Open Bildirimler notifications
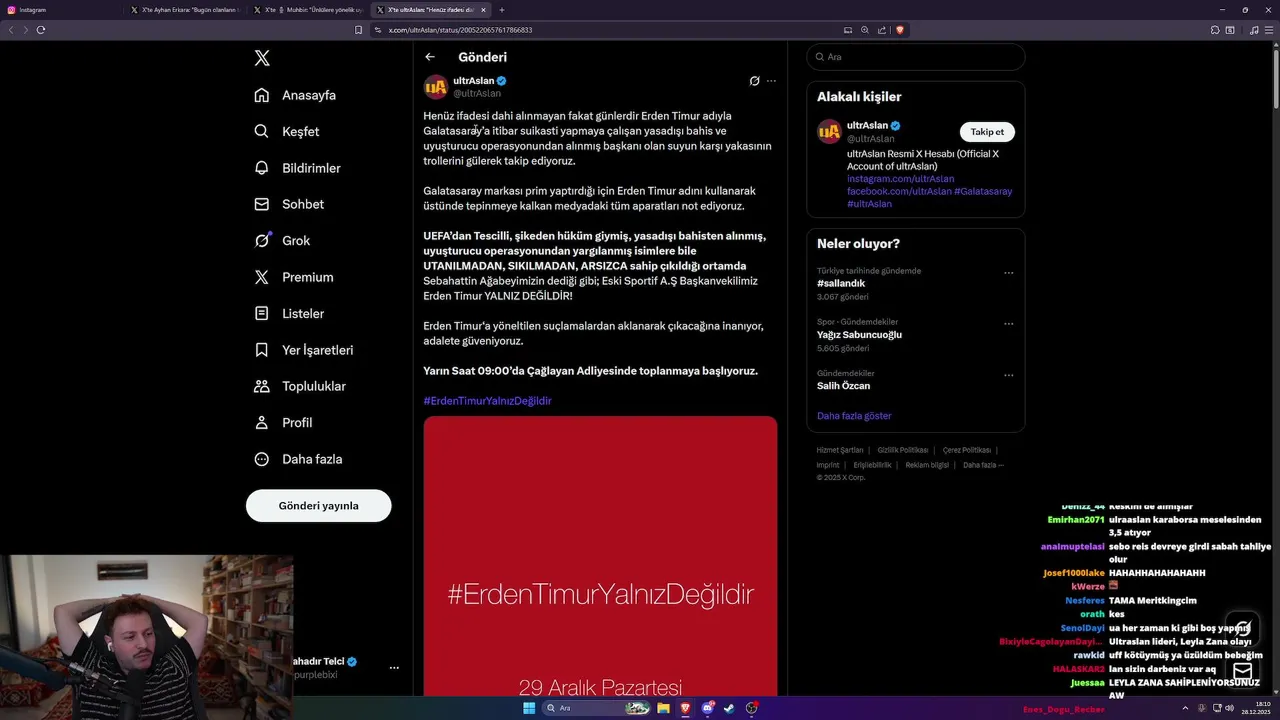 pos(298,168)
